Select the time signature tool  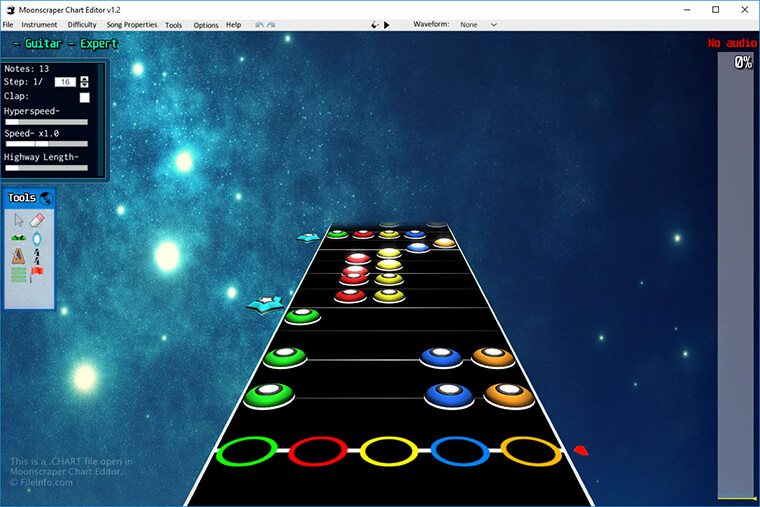click(x=38, y=256)
